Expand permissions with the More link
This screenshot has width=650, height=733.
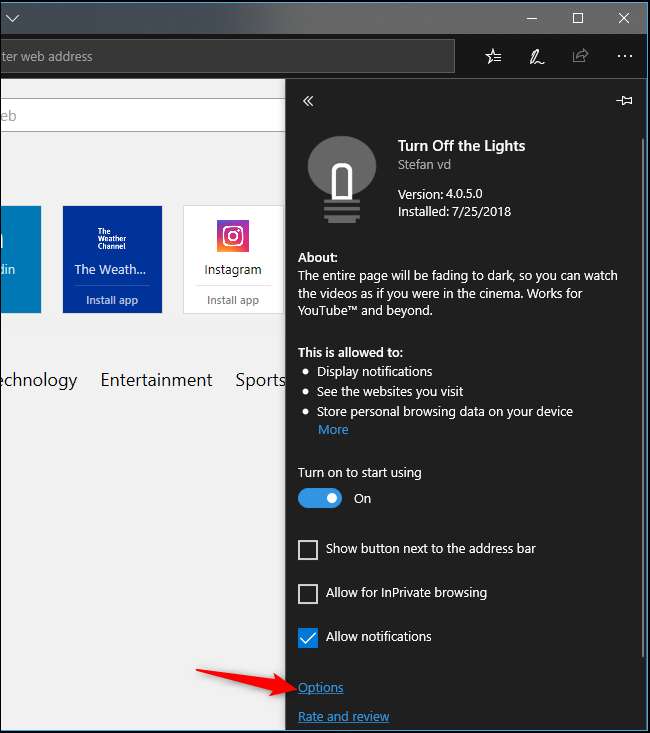[333, 429]
